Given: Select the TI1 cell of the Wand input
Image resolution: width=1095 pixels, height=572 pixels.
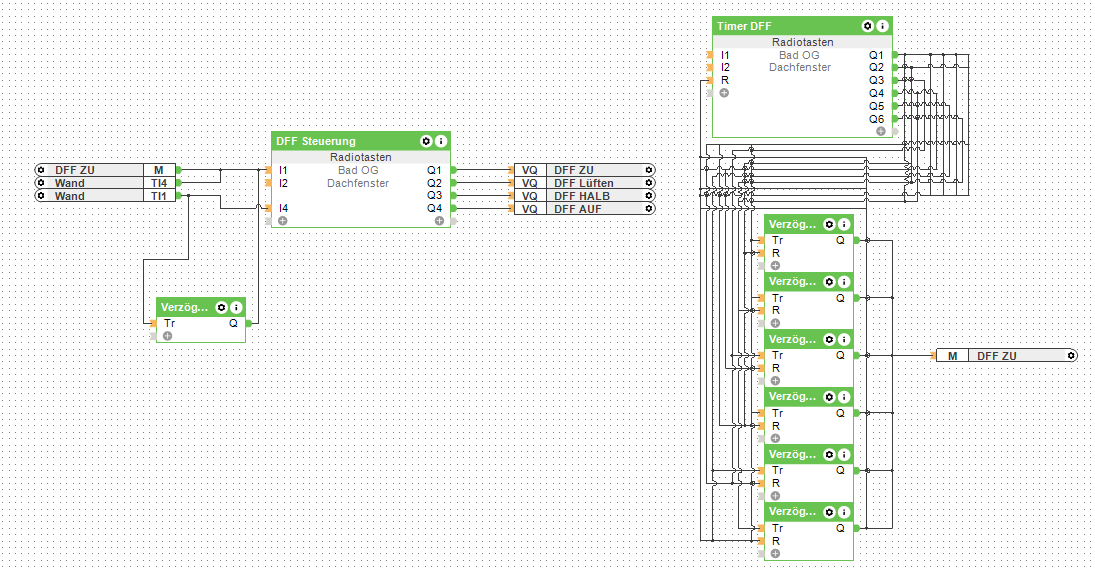Looking at the screenshot, I should pos(159,196).
